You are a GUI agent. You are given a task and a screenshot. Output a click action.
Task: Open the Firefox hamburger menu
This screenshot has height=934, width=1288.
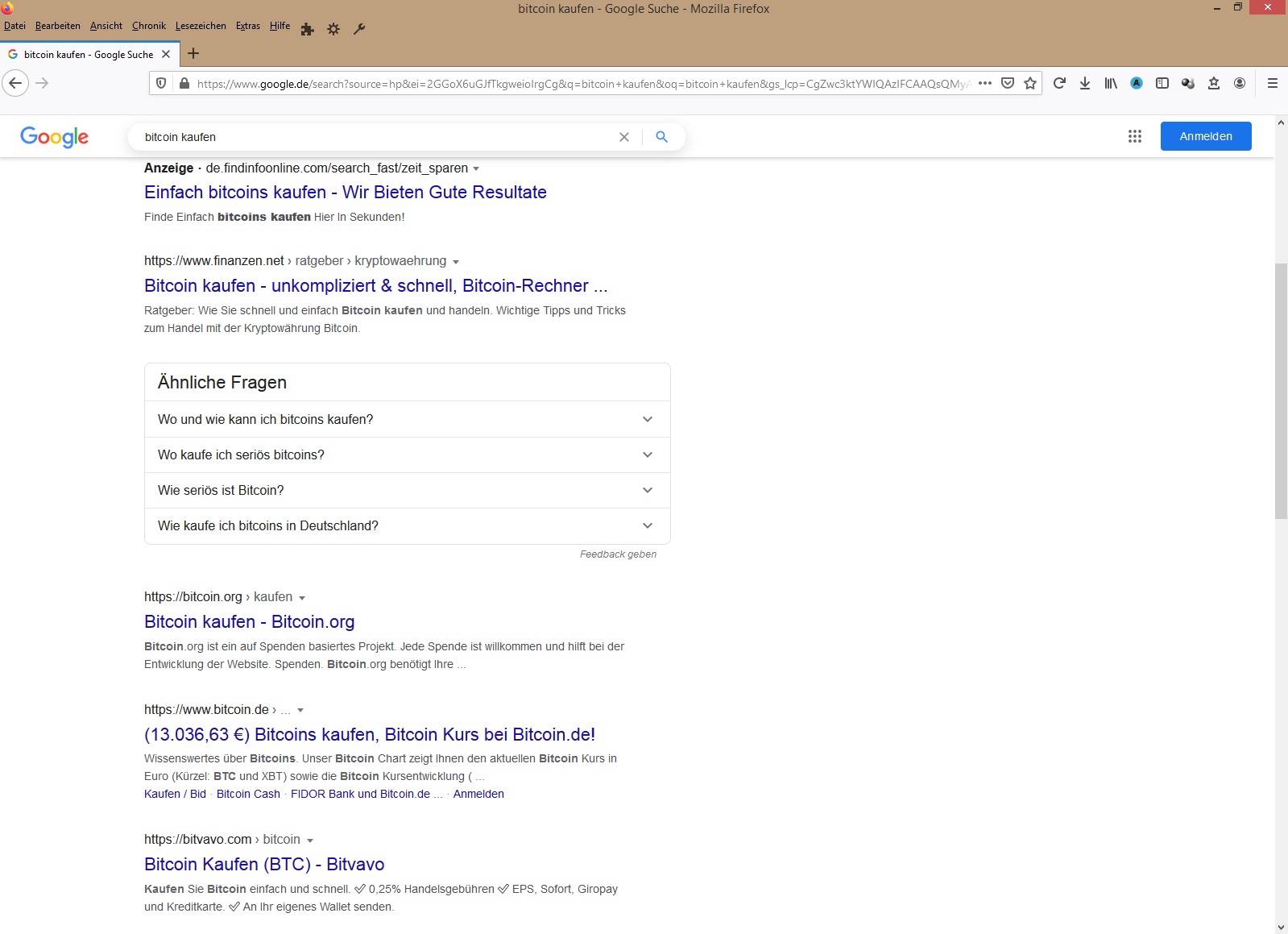click(x=1273, y=83)
